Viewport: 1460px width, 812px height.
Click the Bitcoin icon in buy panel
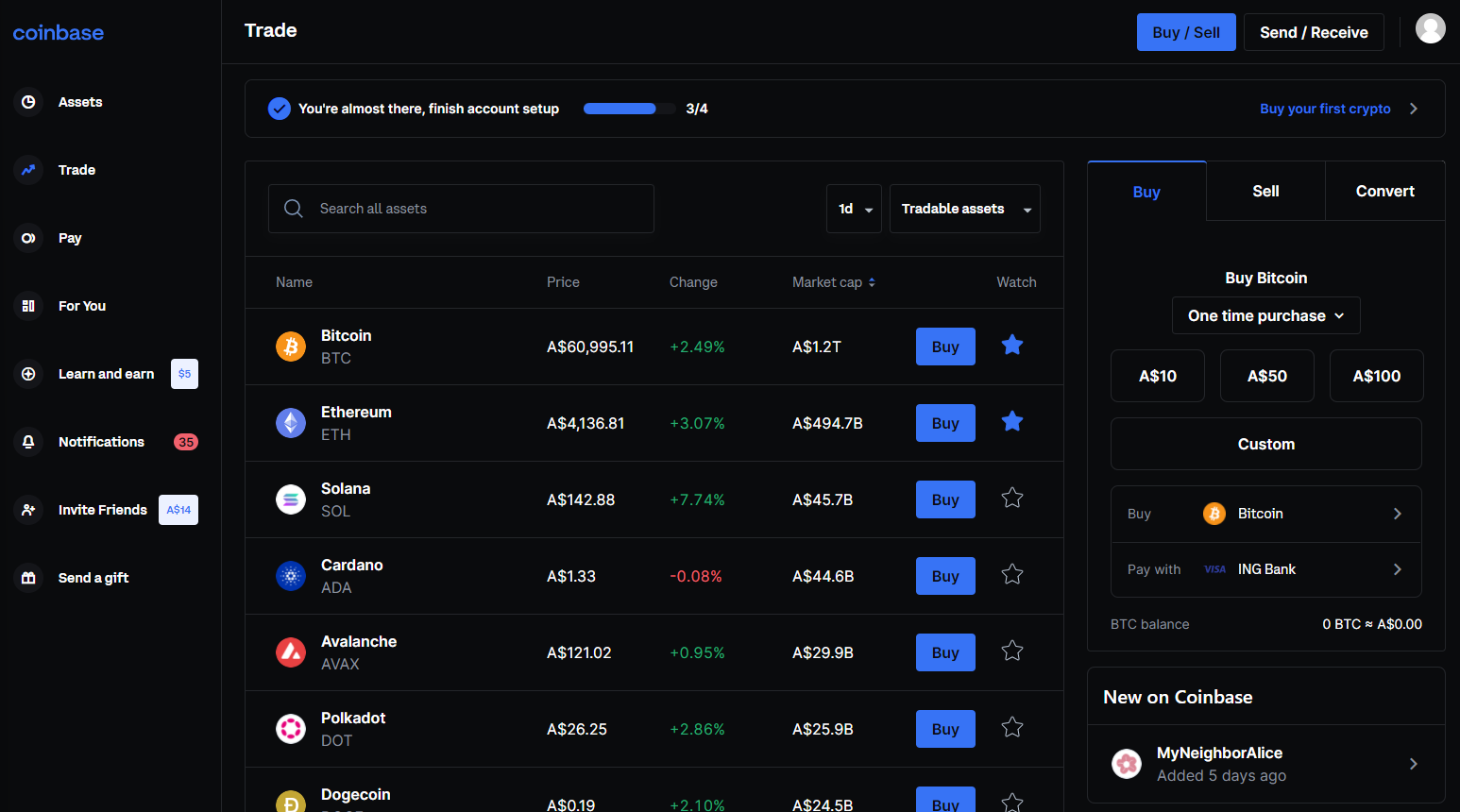(x=1214, y=514)
